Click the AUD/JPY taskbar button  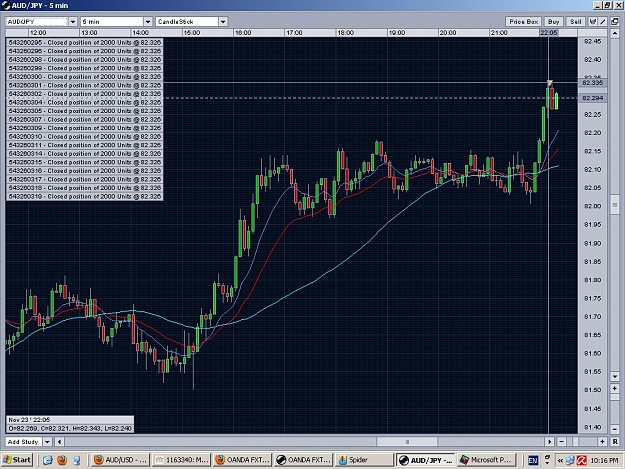click(x=425, y=460)
